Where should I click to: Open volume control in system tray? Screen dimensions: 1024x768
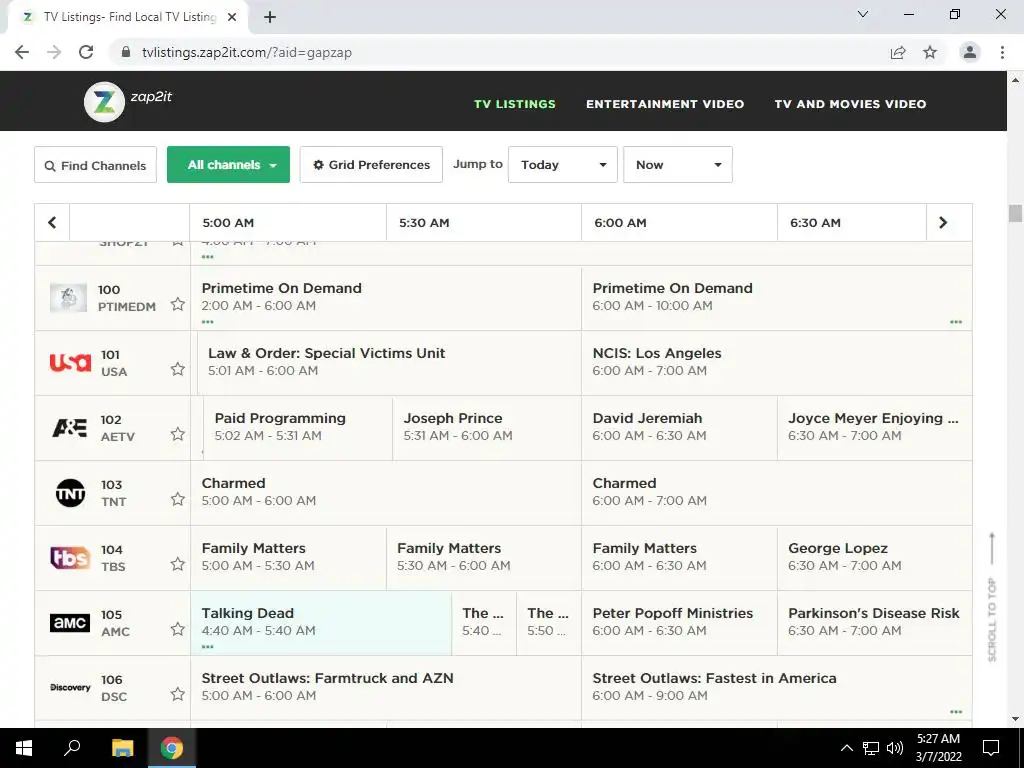coord(895,748)
